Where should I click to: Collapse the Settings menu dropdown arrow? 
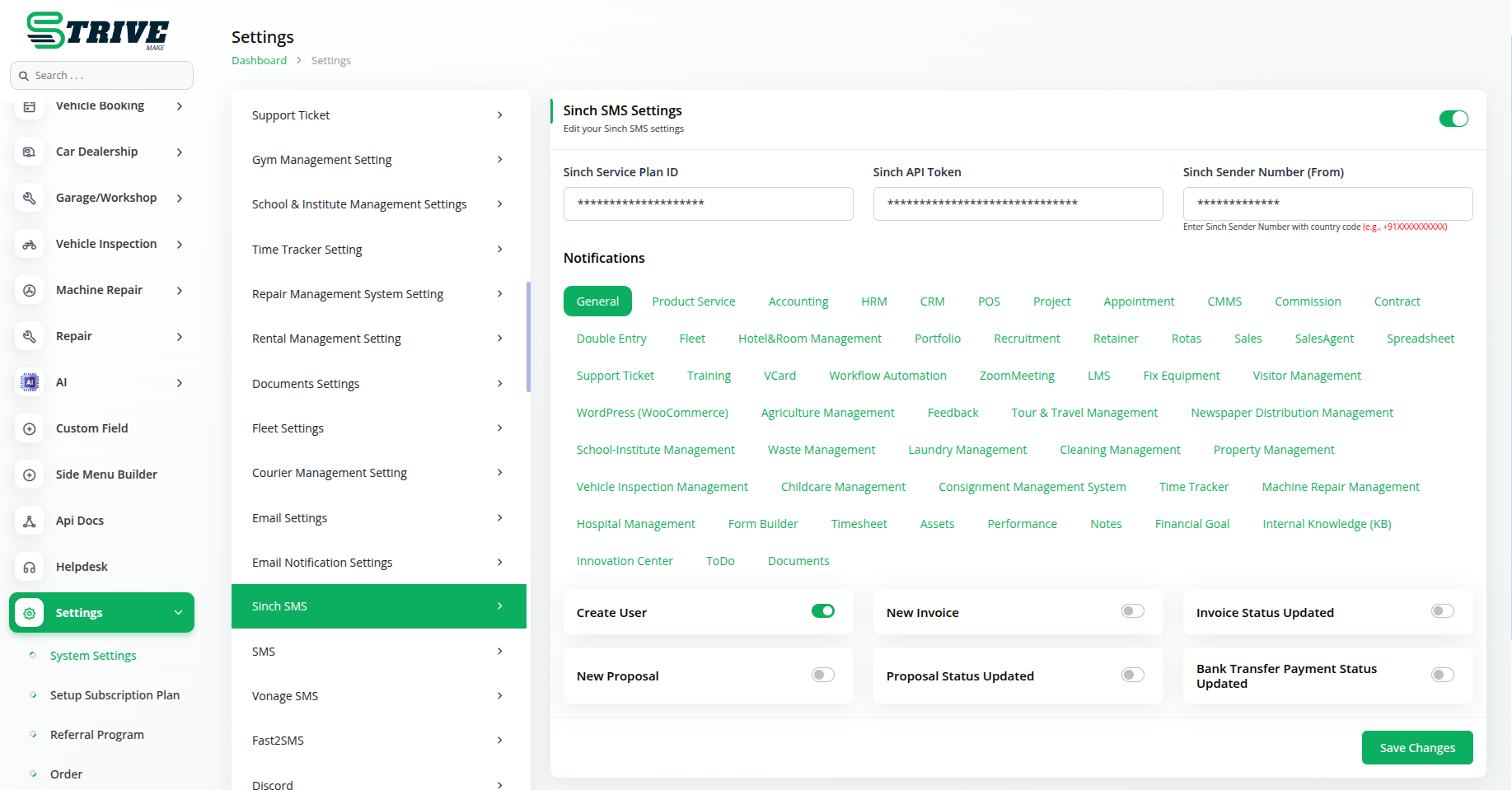[x=178, y=613]
